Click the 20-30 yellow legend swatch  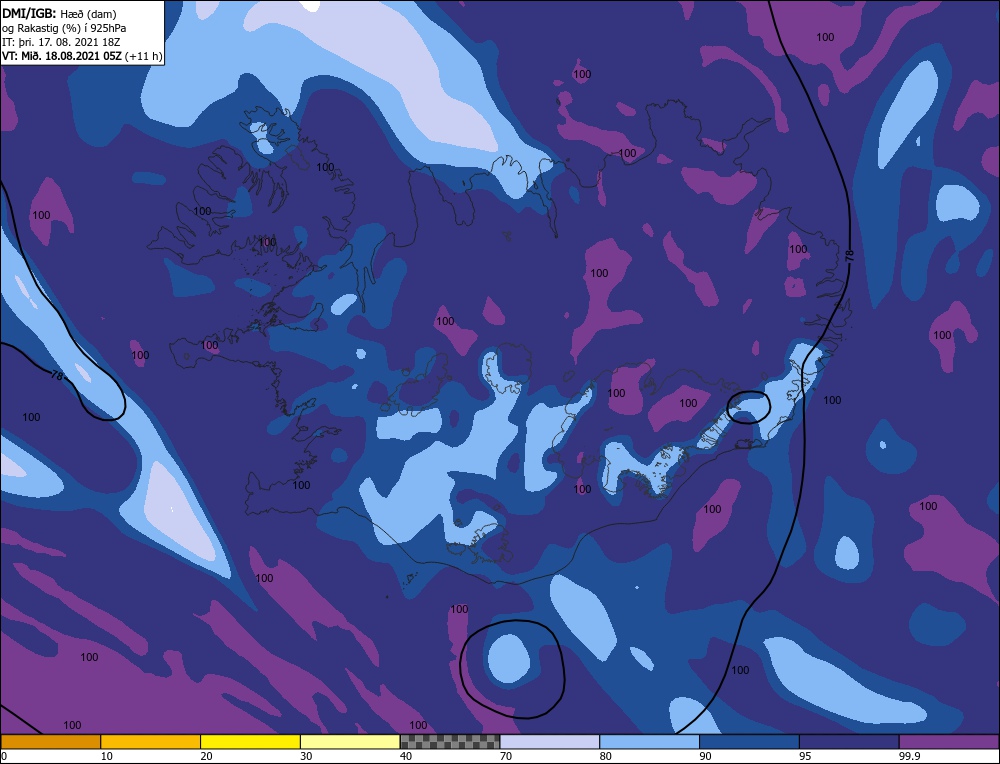click(250, 742)
